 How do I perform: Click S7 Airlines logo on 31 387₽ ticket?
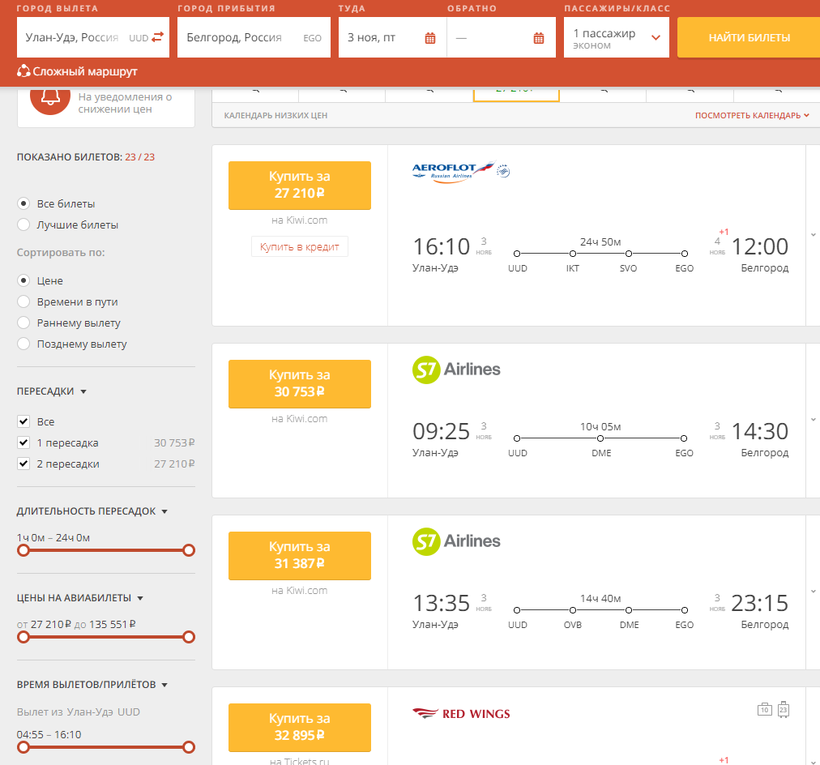click(456, 541)
